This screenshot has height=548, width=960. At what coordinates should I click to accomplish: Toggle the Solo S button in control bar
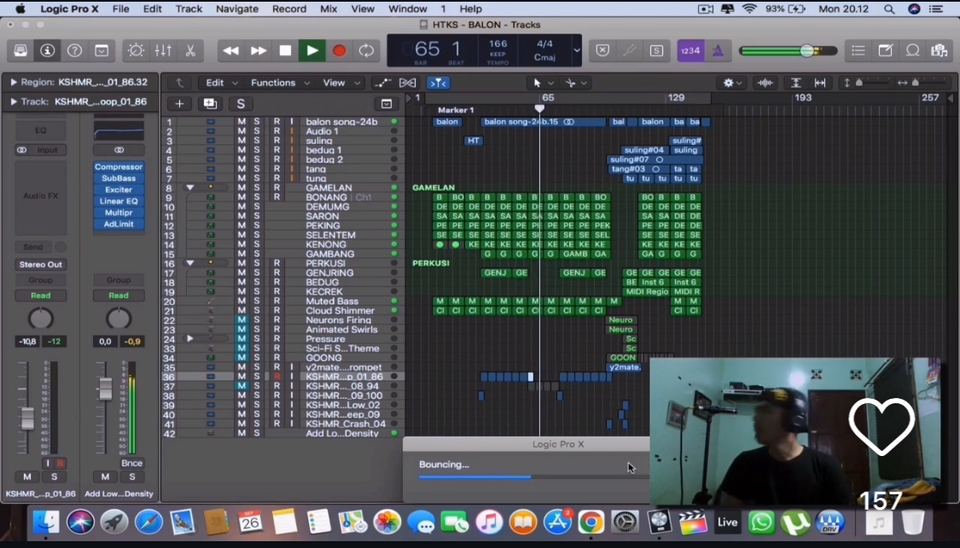coord(656,50)
